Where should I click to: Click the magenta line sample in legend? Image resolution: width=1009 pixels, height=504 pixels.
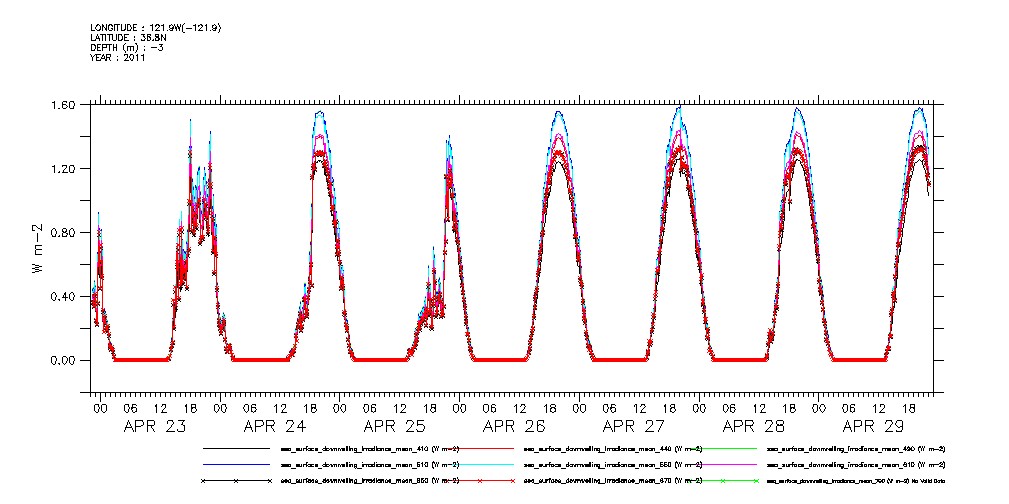(723, 464)
